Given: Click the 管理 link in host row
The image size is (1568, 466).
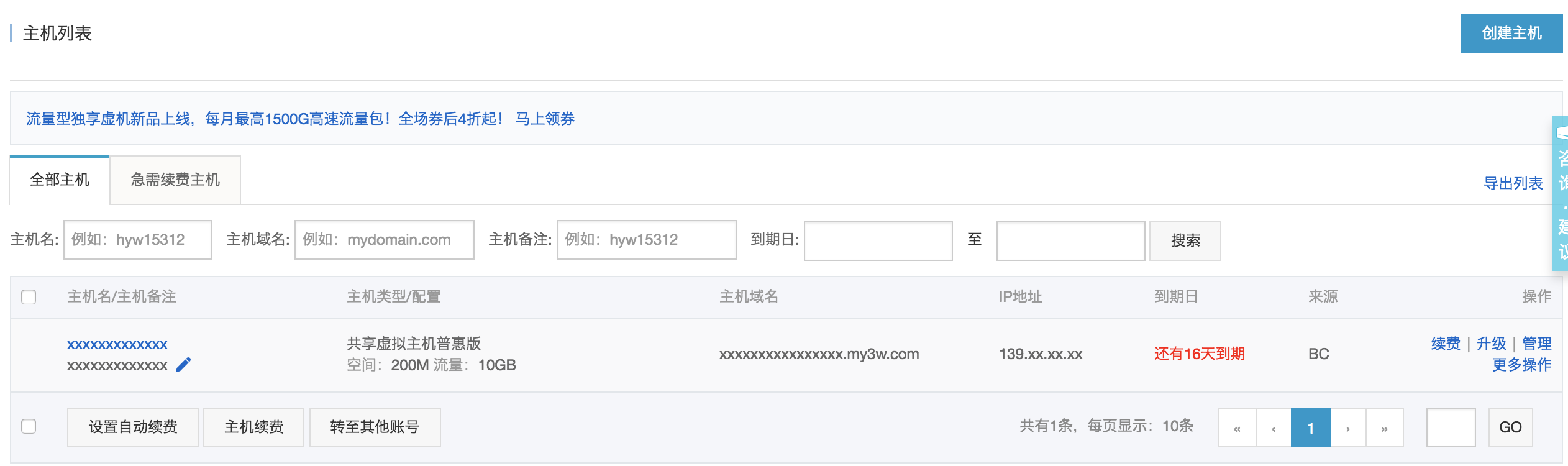Looking at the screenshot, I should pyautogui.click(x=1536, y=344).
